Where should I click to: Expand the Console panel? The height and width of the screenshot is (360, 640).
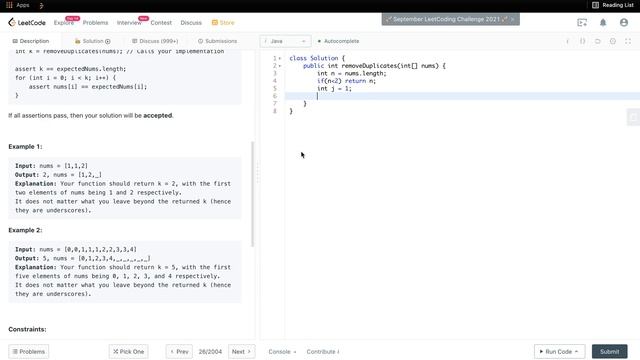point(282,351)
